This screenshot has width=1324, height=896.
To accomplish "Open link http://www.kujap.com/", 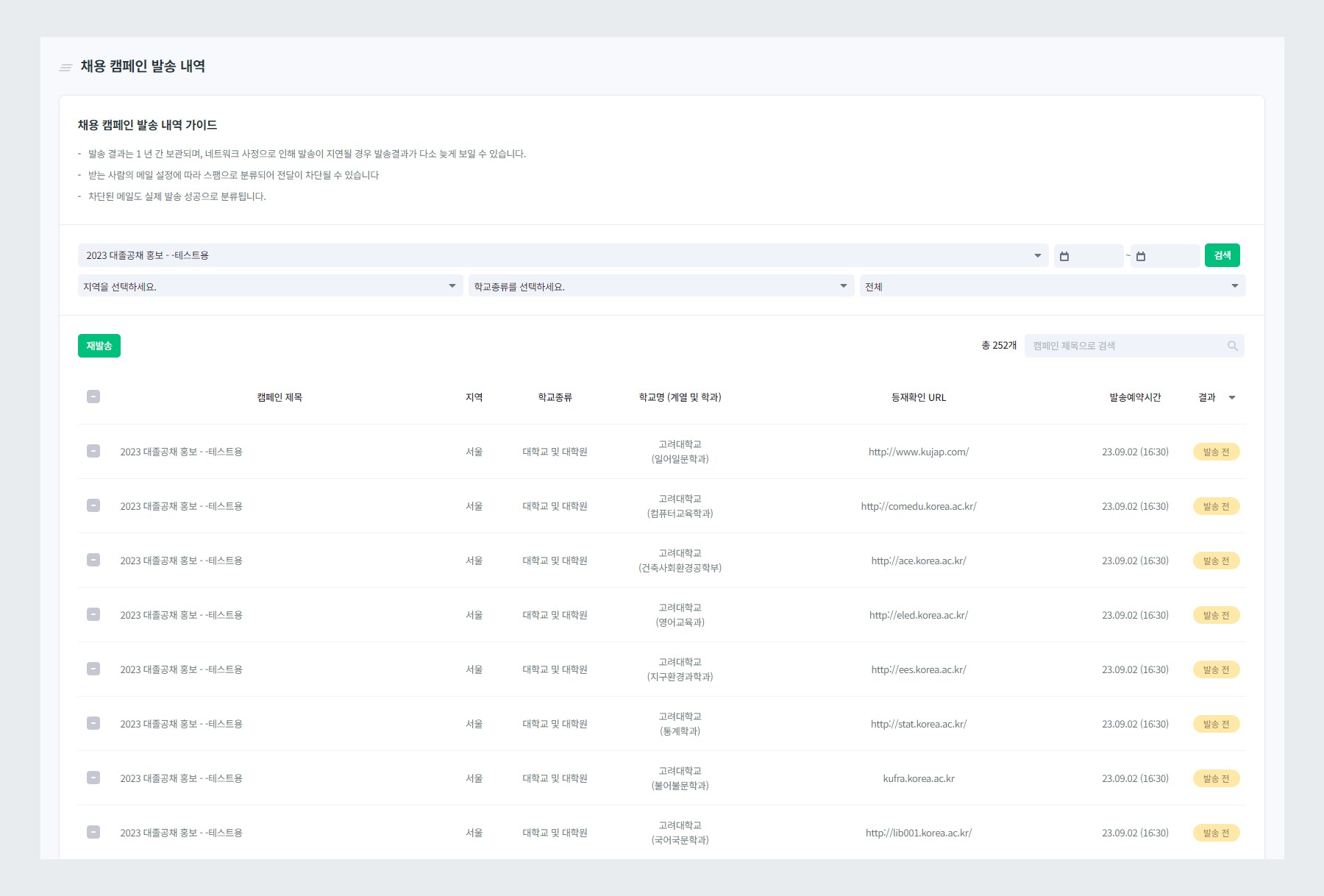I will 919,452.
